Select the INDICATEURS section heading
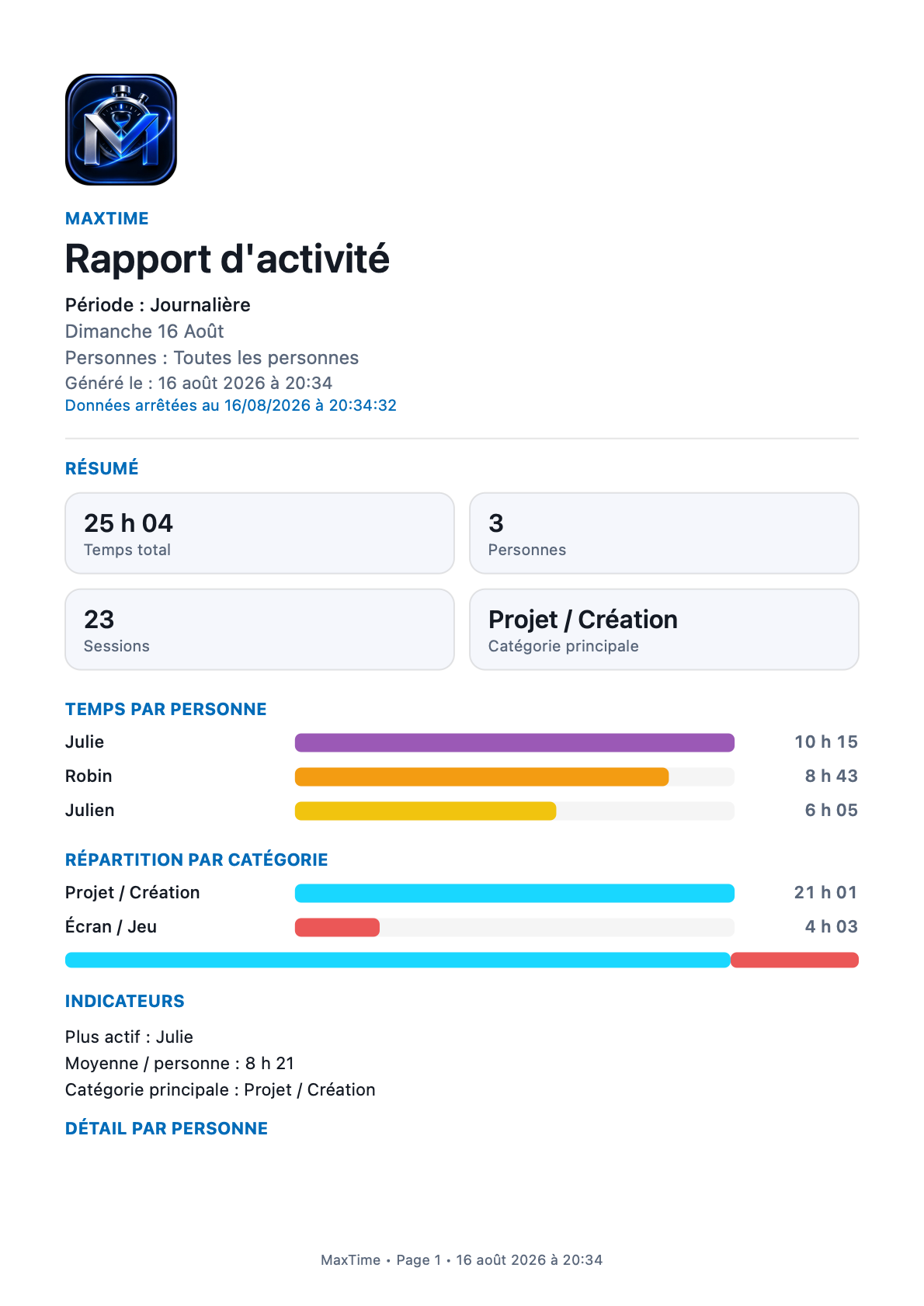This screenshot has height=1306, width=924. click(x=125, y=1002)
